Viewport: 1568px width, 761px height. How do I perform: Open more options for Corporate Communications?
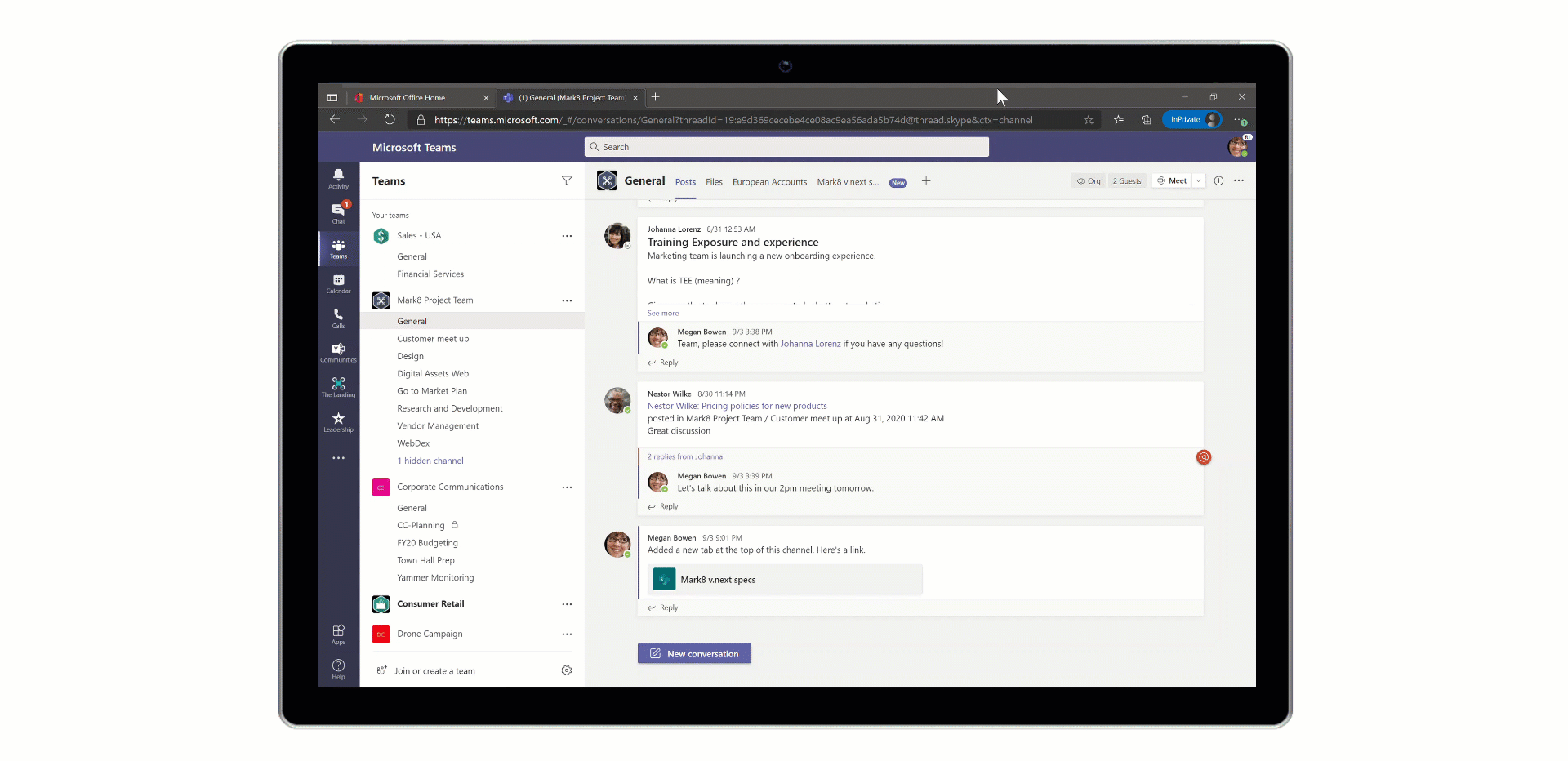567,487
